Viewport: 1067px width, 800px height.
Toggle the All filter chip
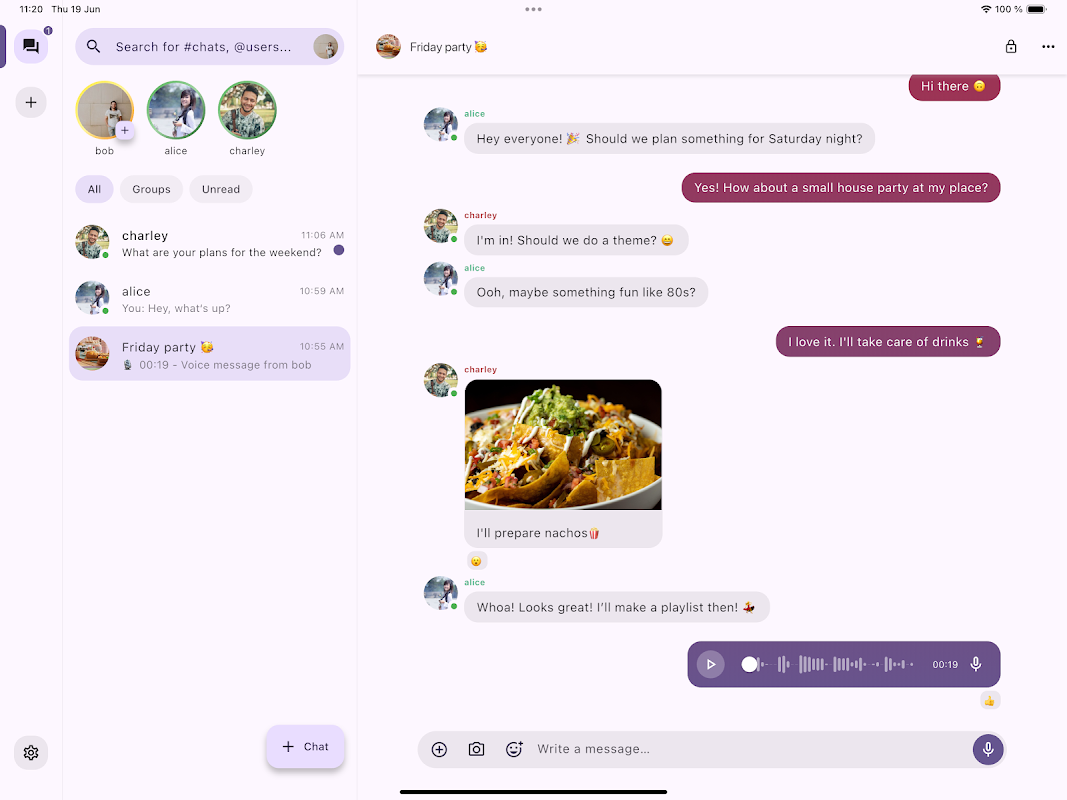94,189
